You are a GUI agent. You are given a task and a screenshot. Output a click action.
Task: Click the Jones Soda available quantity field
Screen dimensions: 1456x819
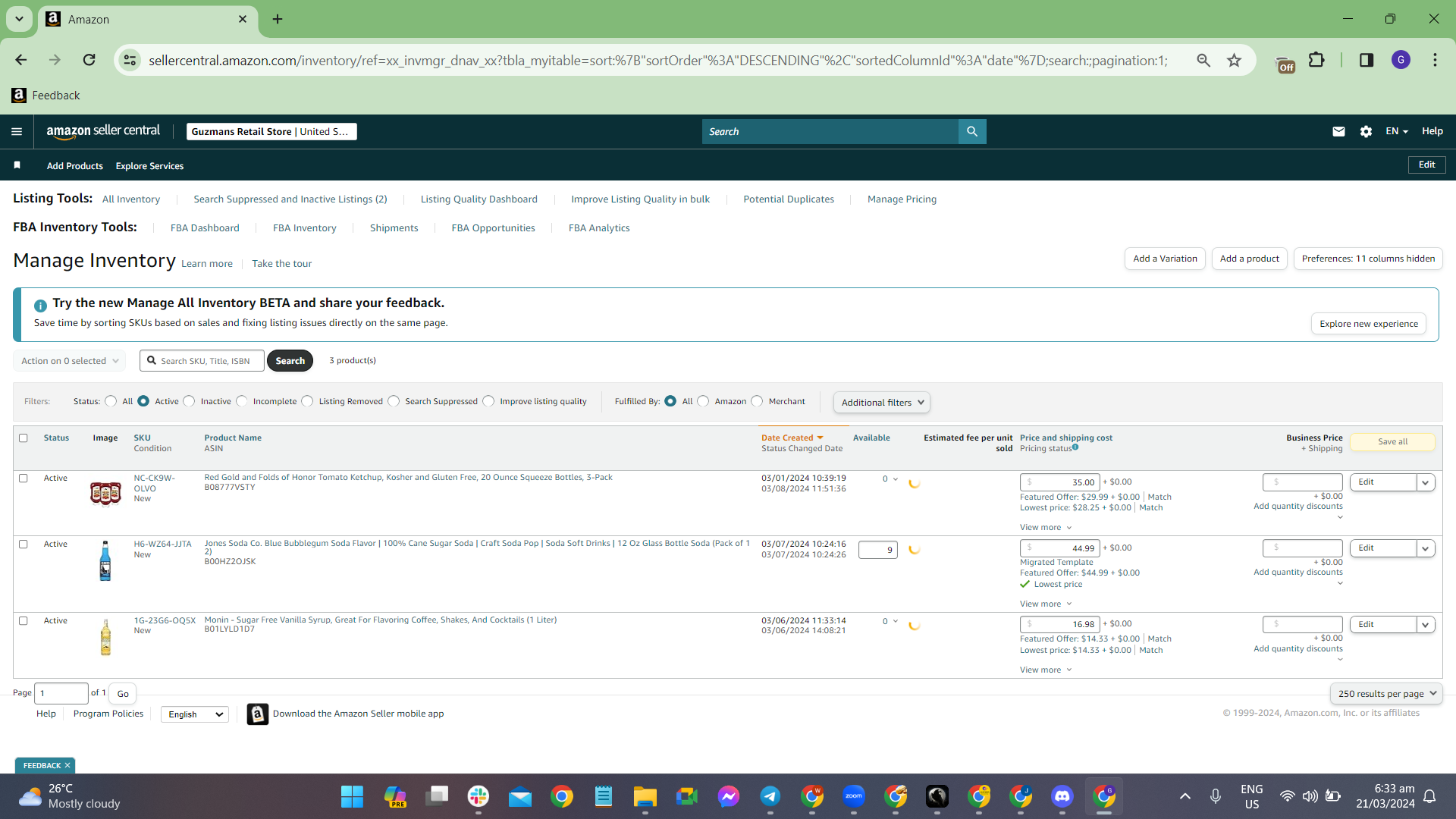[x=877, y=550]
